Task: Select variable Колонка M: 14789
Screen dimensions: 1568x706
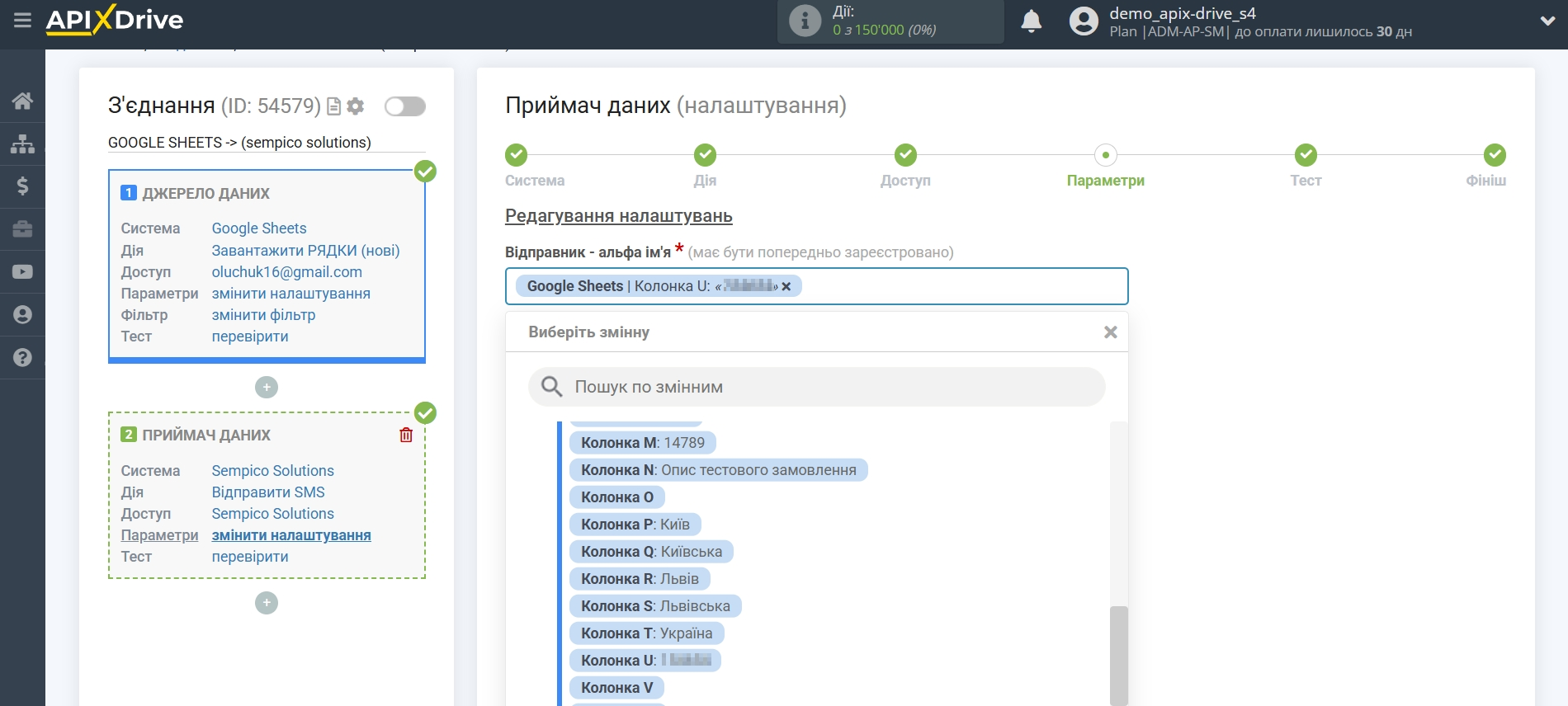Action: pos(643,443)
